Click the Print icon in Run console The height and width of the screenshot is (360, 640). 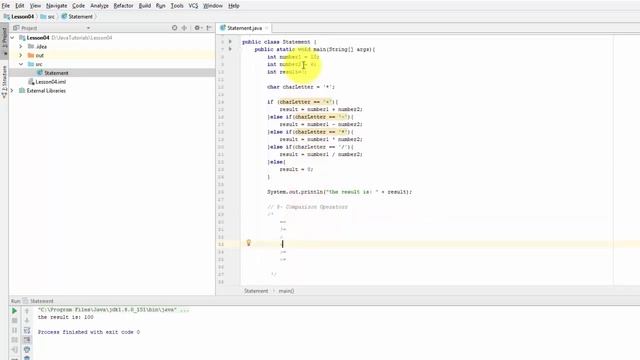27,350
